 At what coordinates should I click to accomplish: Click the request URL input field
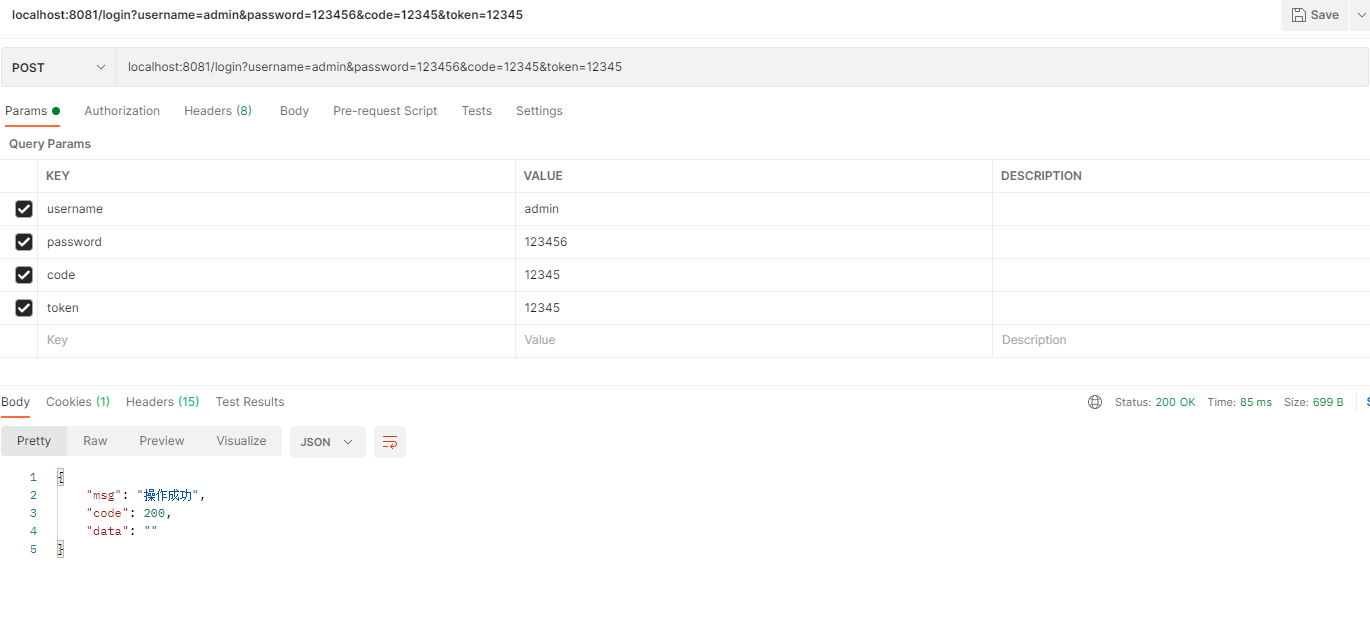pyautogui.click(x=742, y=67)
